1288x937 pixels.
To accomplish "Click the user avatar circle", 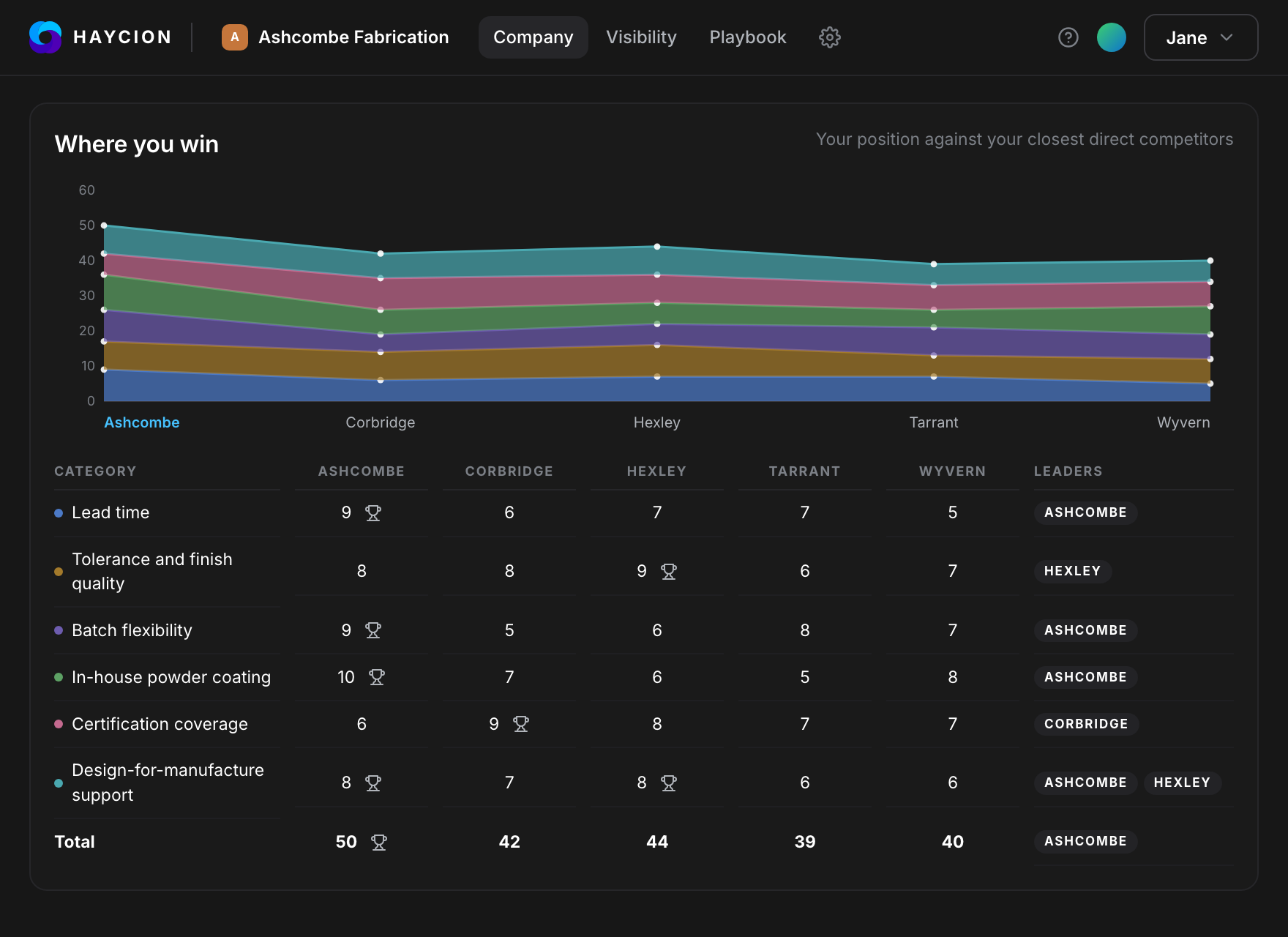I will pos(1111,37).
